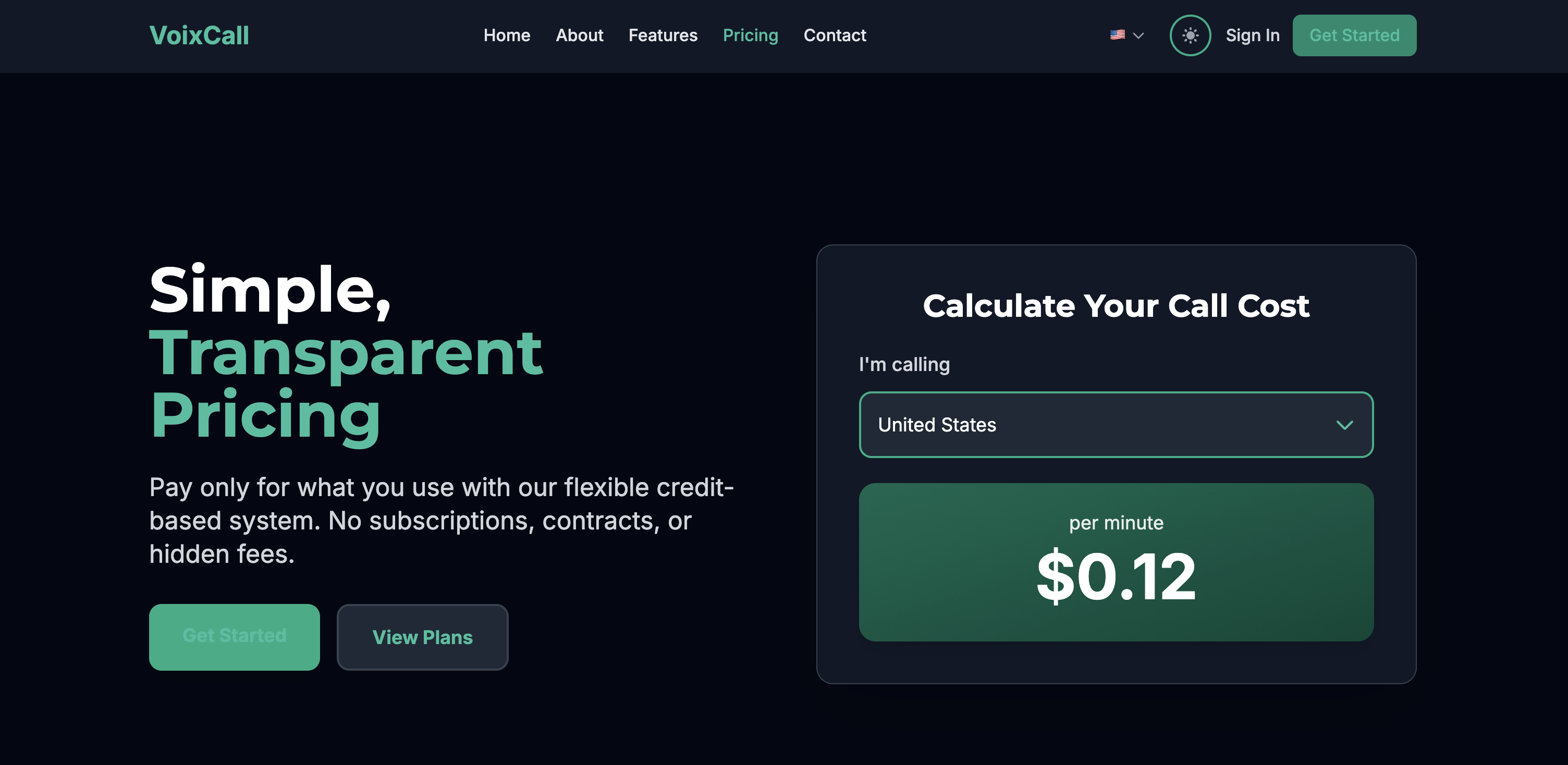Click the chevron inside the country selector

1345,425
